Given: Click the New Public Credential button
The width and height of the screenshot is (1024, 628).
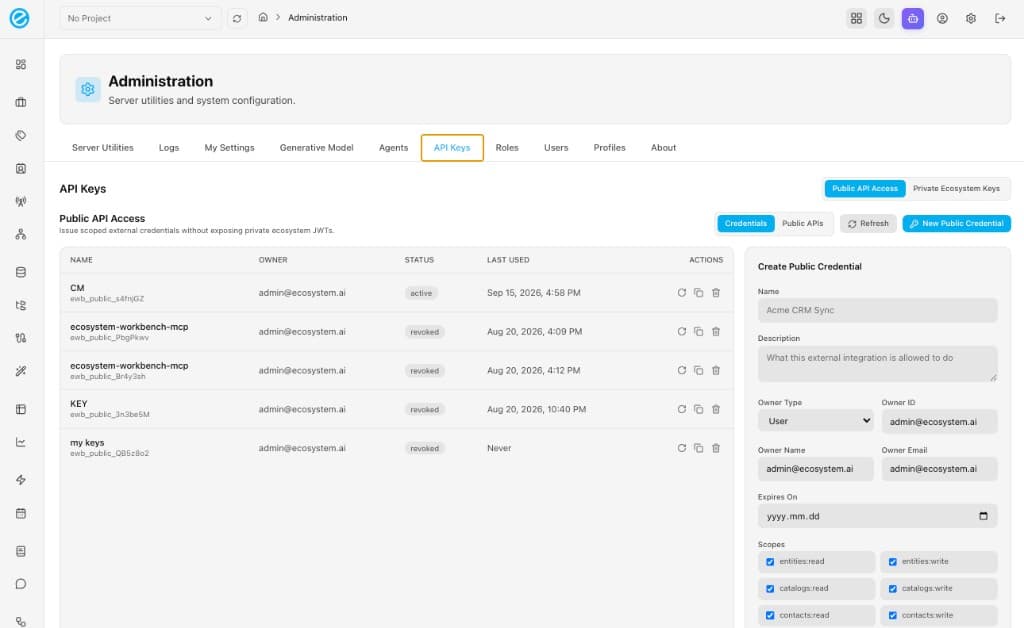Looking at the screenshot, I should click(957, 223).
